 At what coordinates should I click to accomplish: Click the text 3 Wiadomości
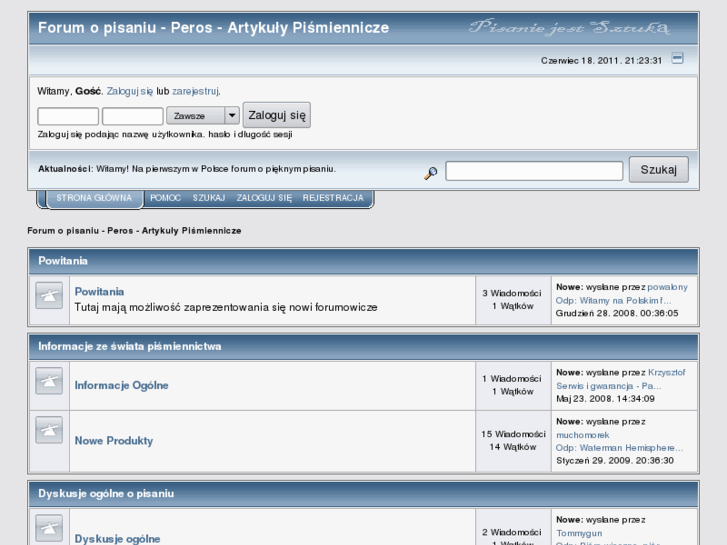[512, 293]
